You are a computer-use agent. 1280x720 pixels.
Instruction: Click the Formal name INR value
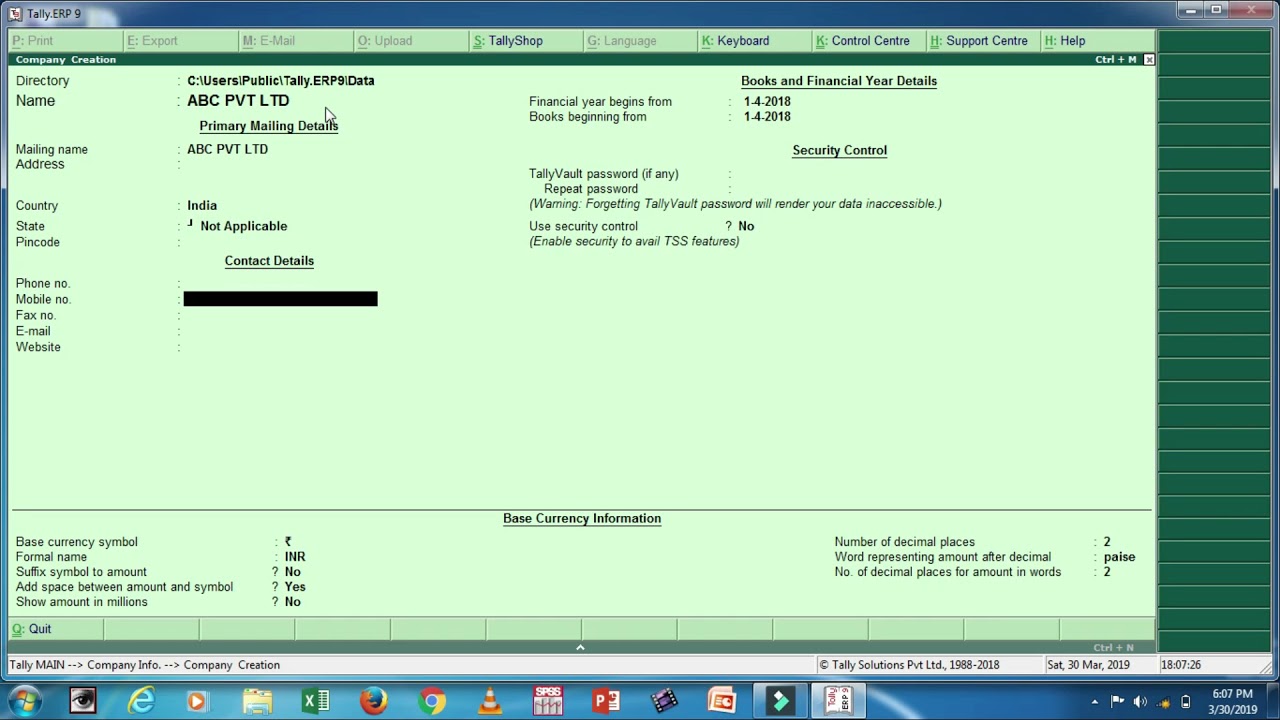[295, 557]
